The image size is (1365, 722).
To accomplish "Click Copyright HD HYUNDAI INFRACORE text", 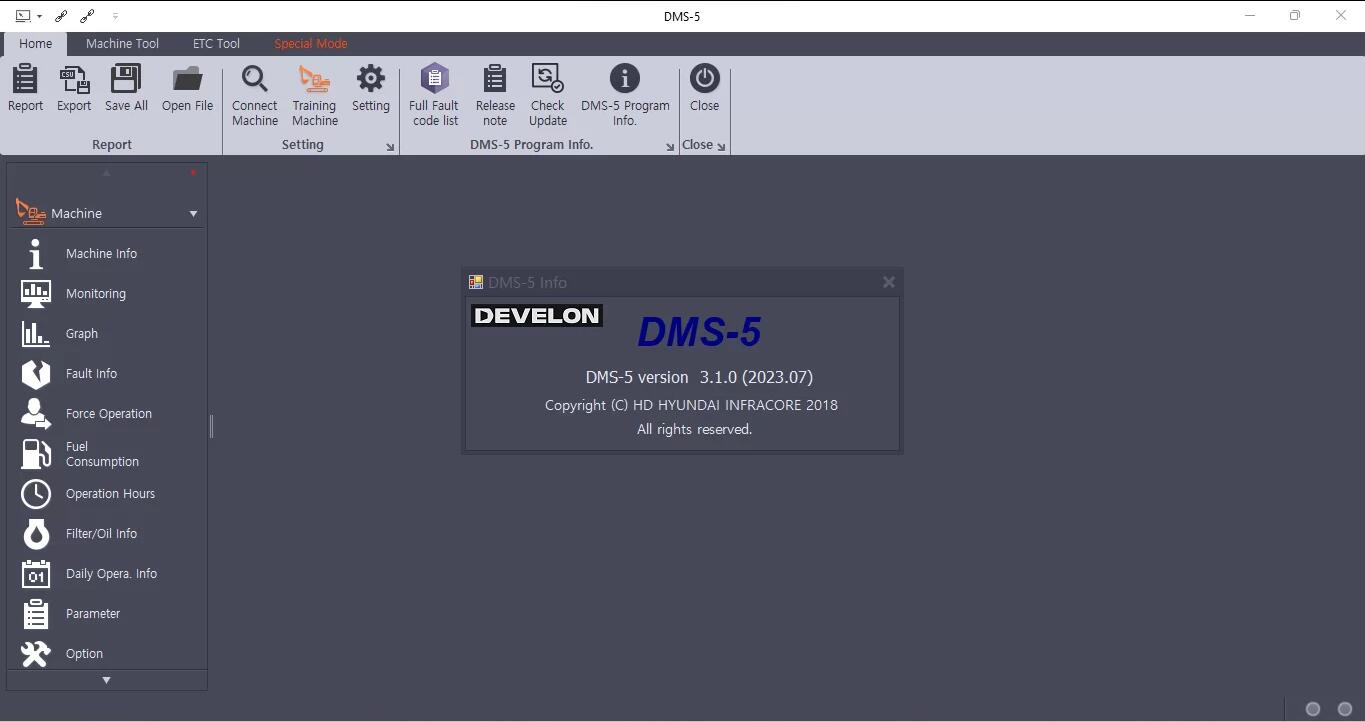I will pyautogui.click(x=691, y=405).
